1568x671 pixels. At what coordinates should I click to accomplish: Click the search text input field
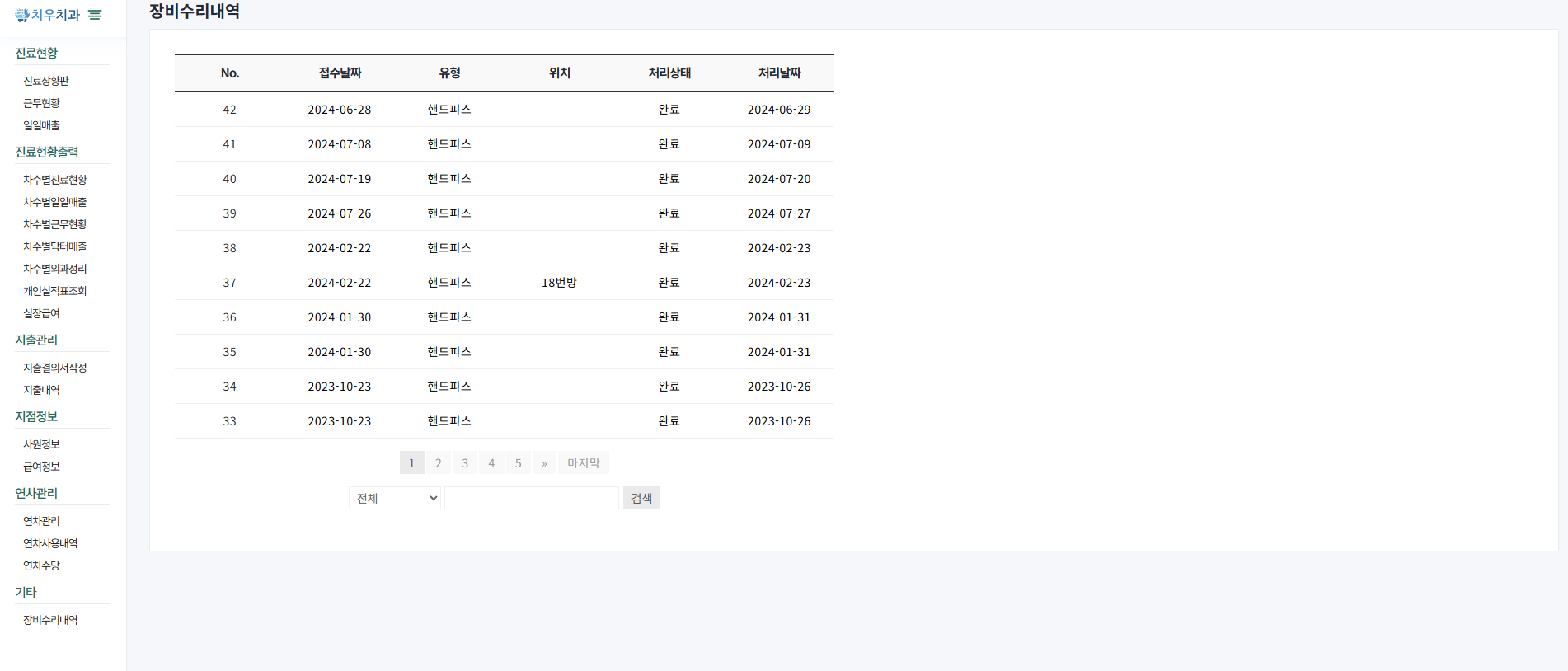point(531,498)
